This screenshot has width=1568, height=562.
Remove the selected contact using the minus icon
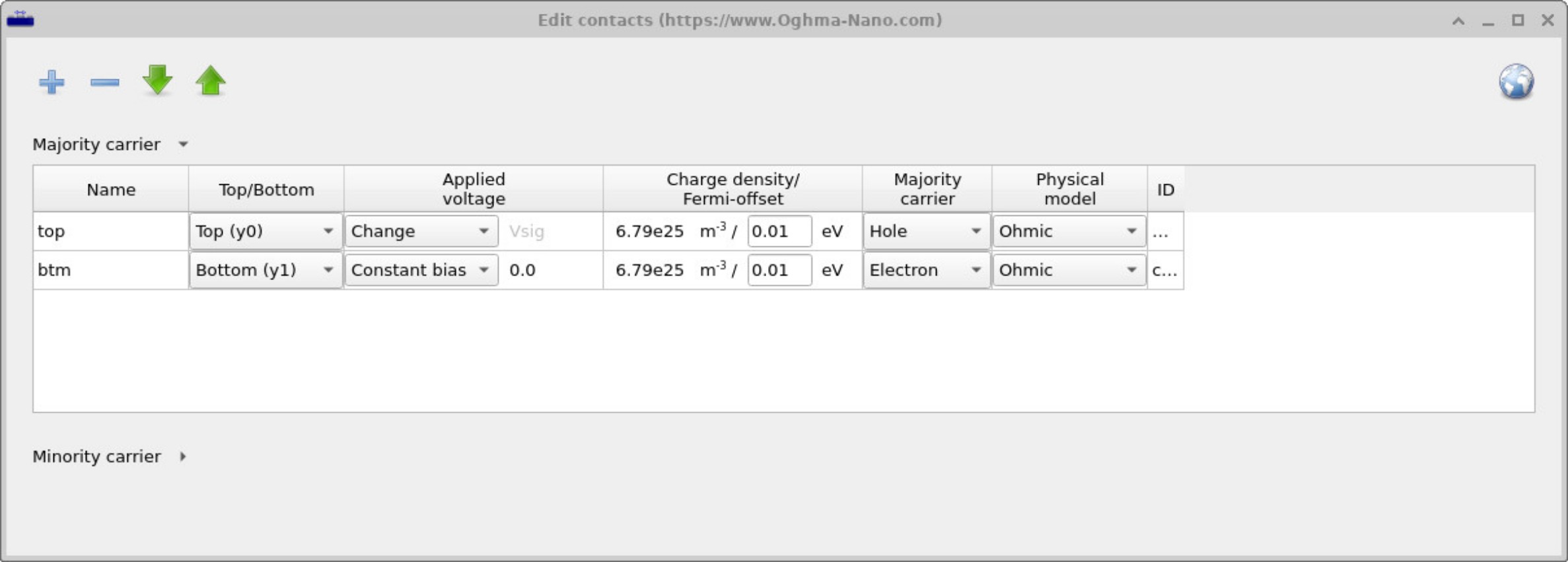(x=104, y=81)
